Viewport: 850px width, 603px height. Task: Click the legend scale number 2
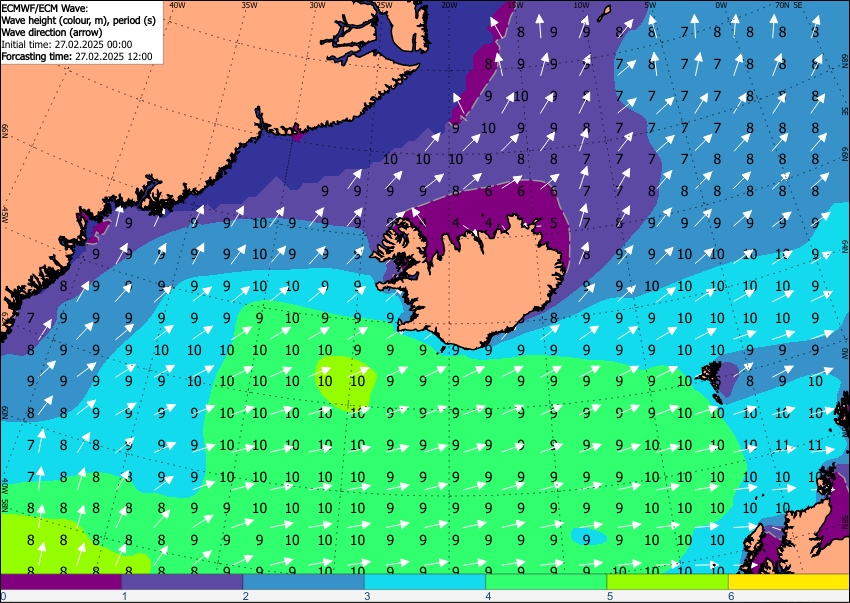click(246, 596)
